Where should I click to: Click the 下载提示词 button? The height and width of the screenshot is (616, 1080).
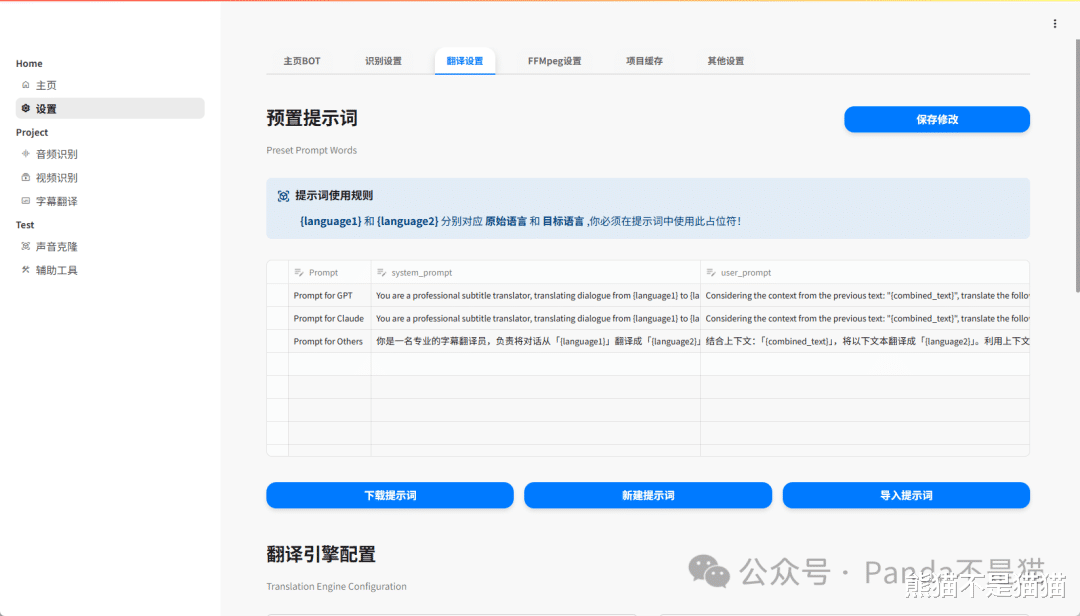tap(390, 495)
